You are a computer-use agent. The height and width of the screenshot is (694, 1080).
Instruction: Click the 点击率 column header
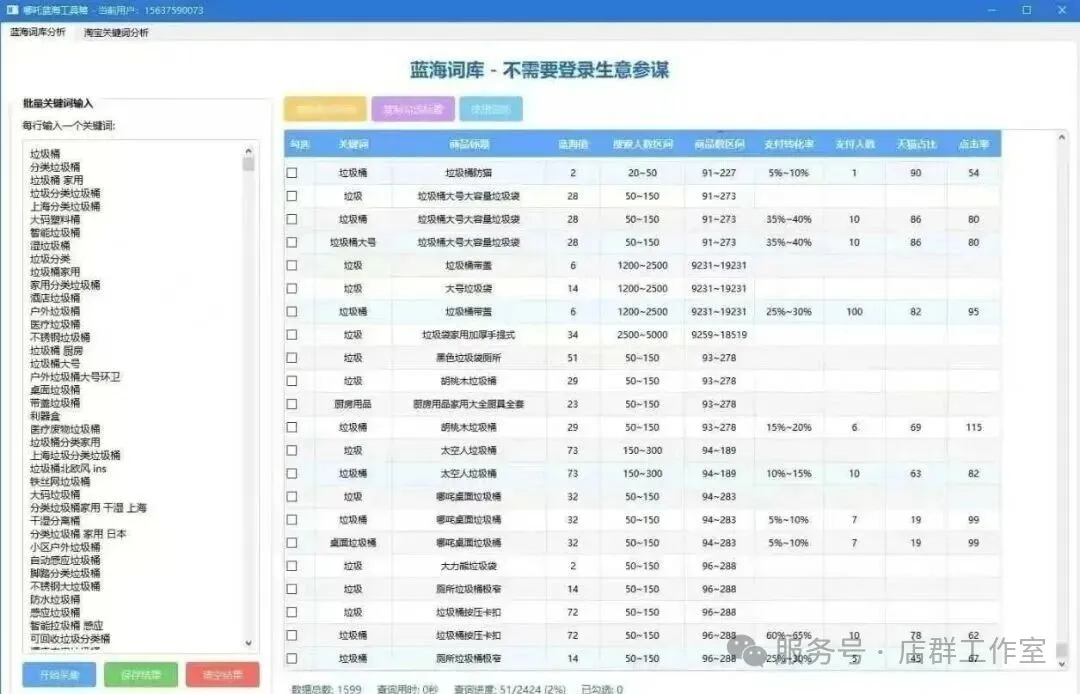(x=974, y=144)
